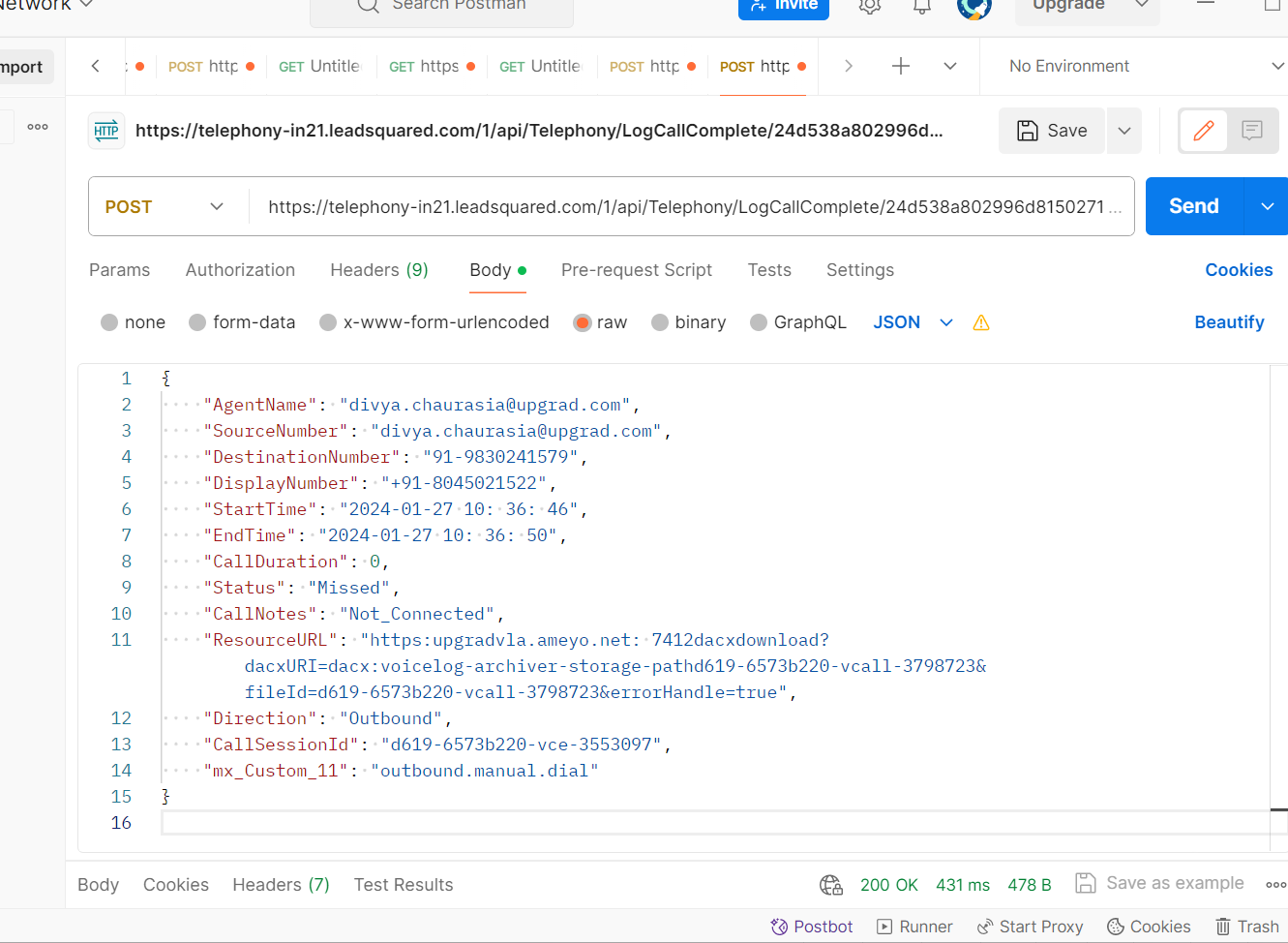Expand the Upgrade dropdown arrow

coord(1142,5)
